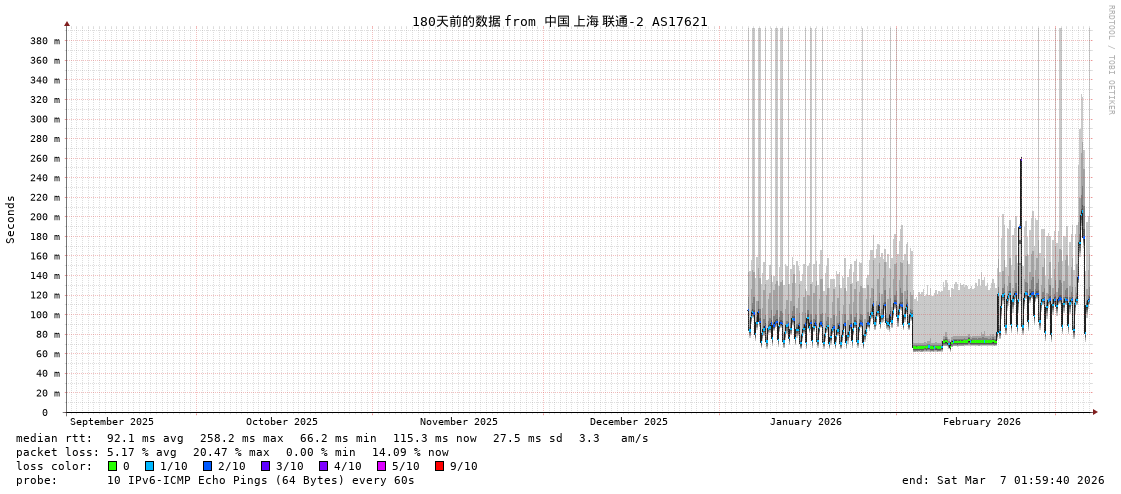Viewport: 1121px width, 494px height.
Task: Click the packet loss statistics line
Action: [x=232, y=452]
